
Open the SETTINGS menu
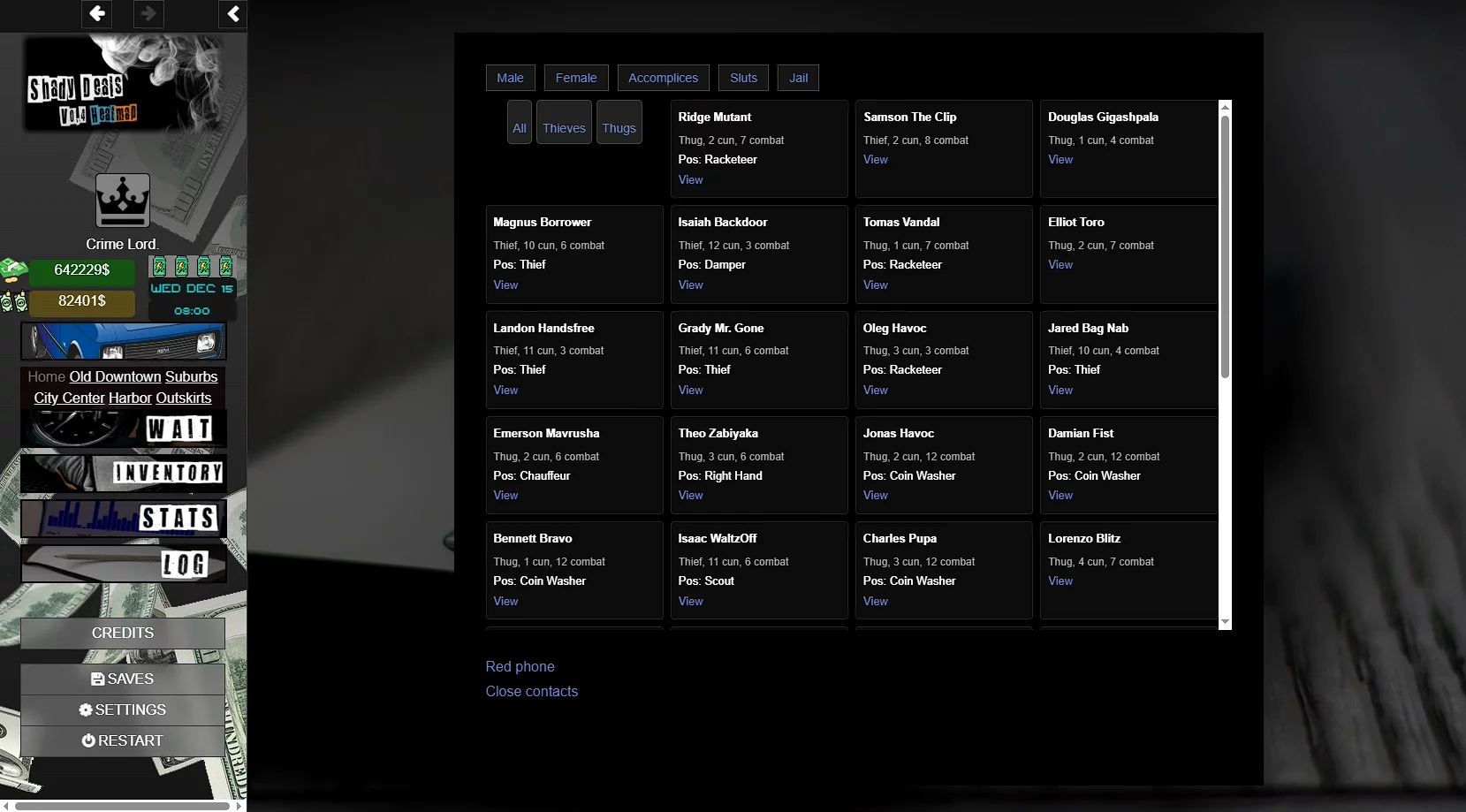click(x=123, y=710)
